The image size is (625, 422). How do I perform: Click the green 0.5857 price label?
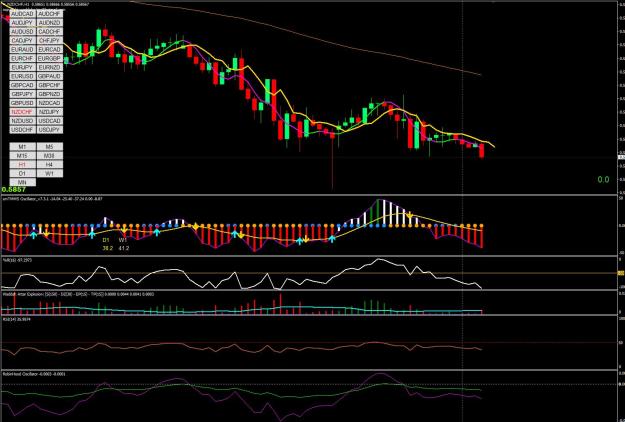14,190
